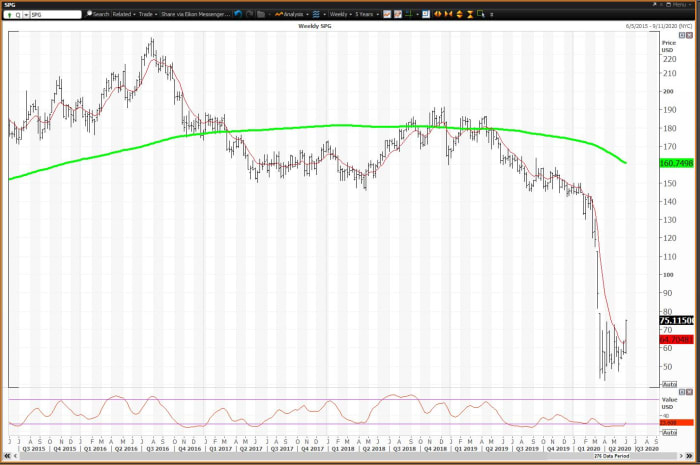Click the Search magnifier icon
Screen dimensions: 700x465
[90, 14]
